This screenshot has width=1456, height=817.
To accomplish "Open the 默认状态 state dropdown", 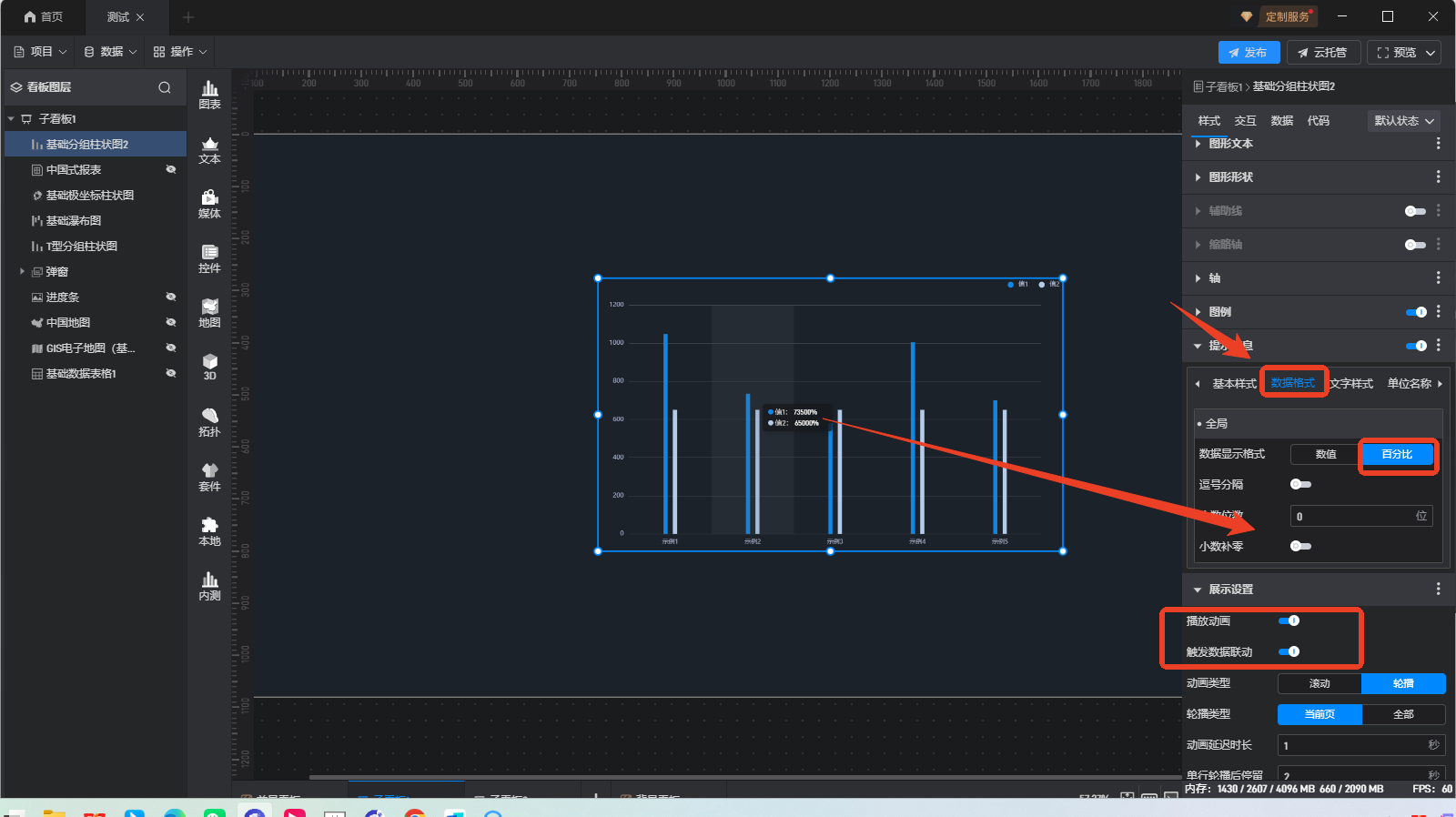I will tap(1403, 121).
